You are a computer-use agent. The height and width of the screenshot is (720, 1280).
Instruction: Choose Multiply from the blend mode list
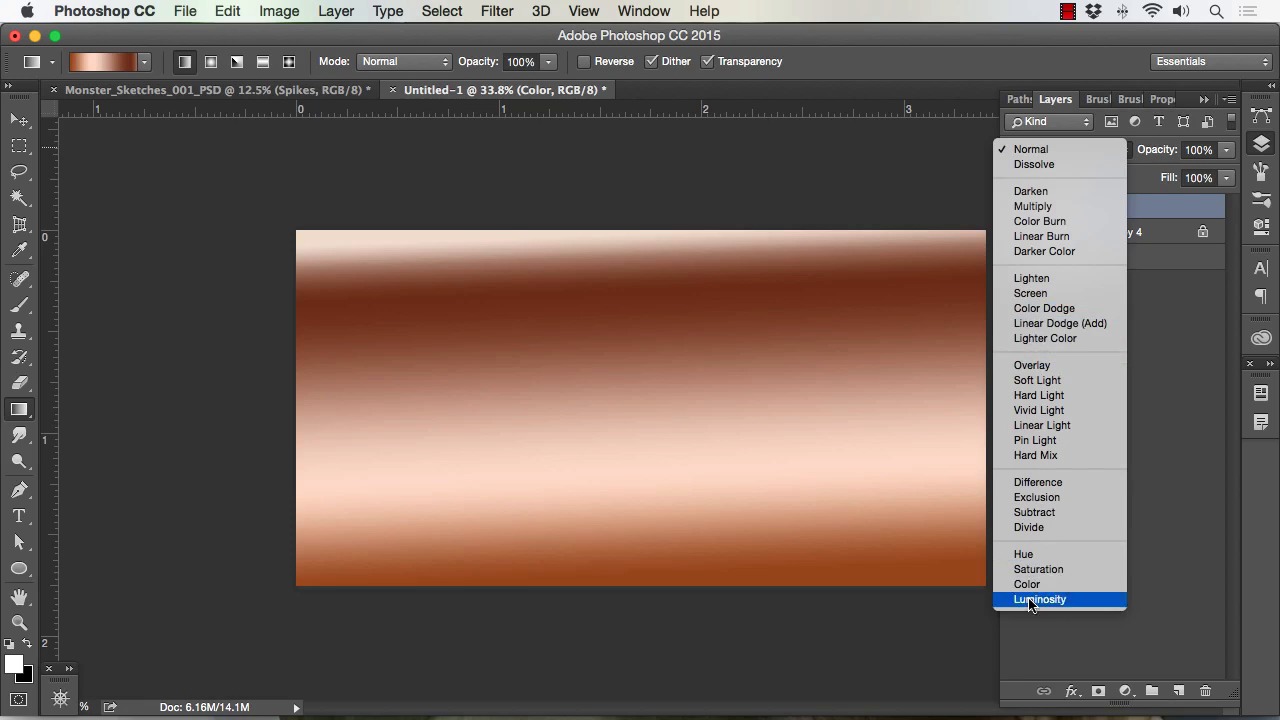pos(1032,206)
